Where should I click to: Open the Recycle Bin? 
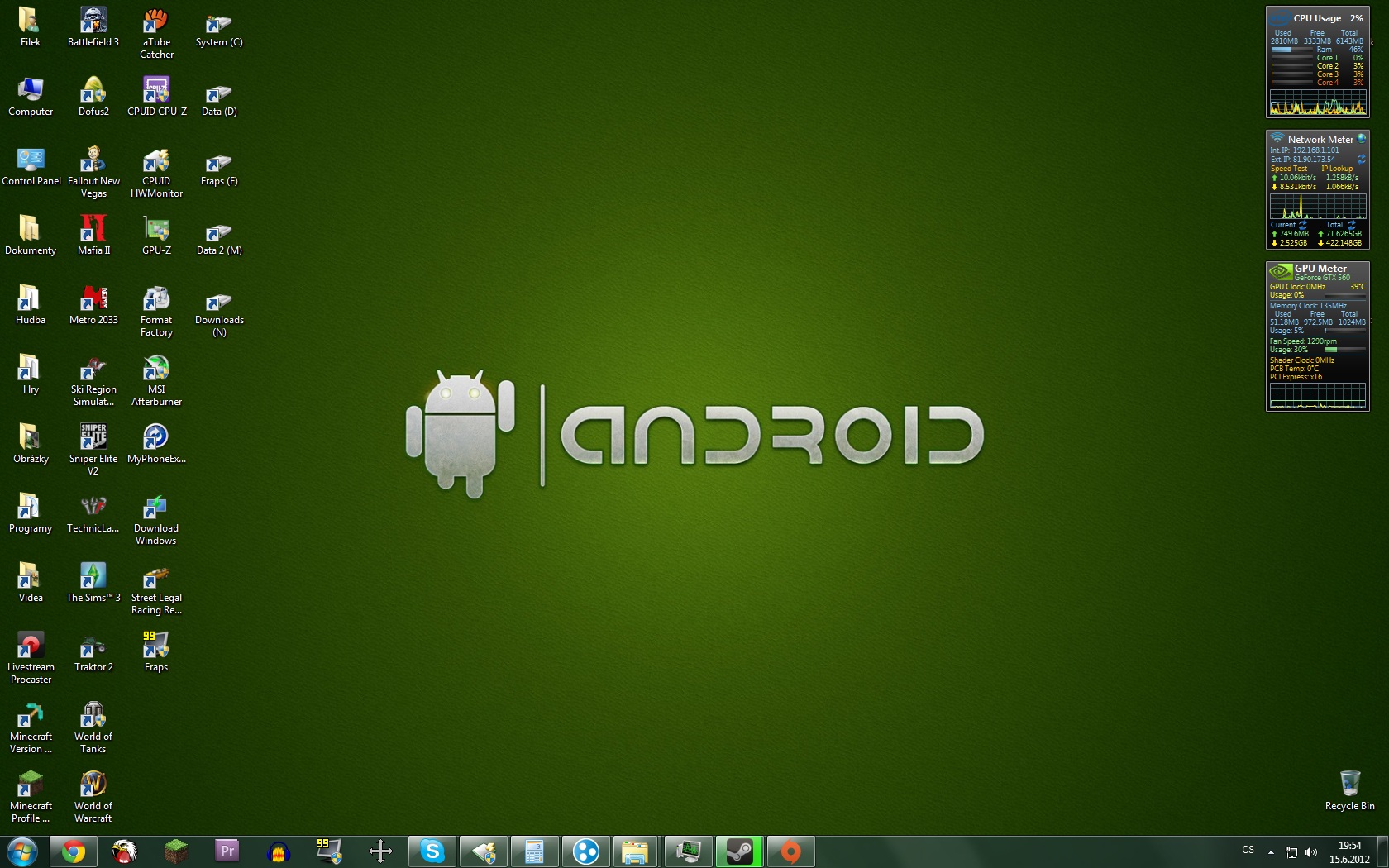pos(1349,790)
